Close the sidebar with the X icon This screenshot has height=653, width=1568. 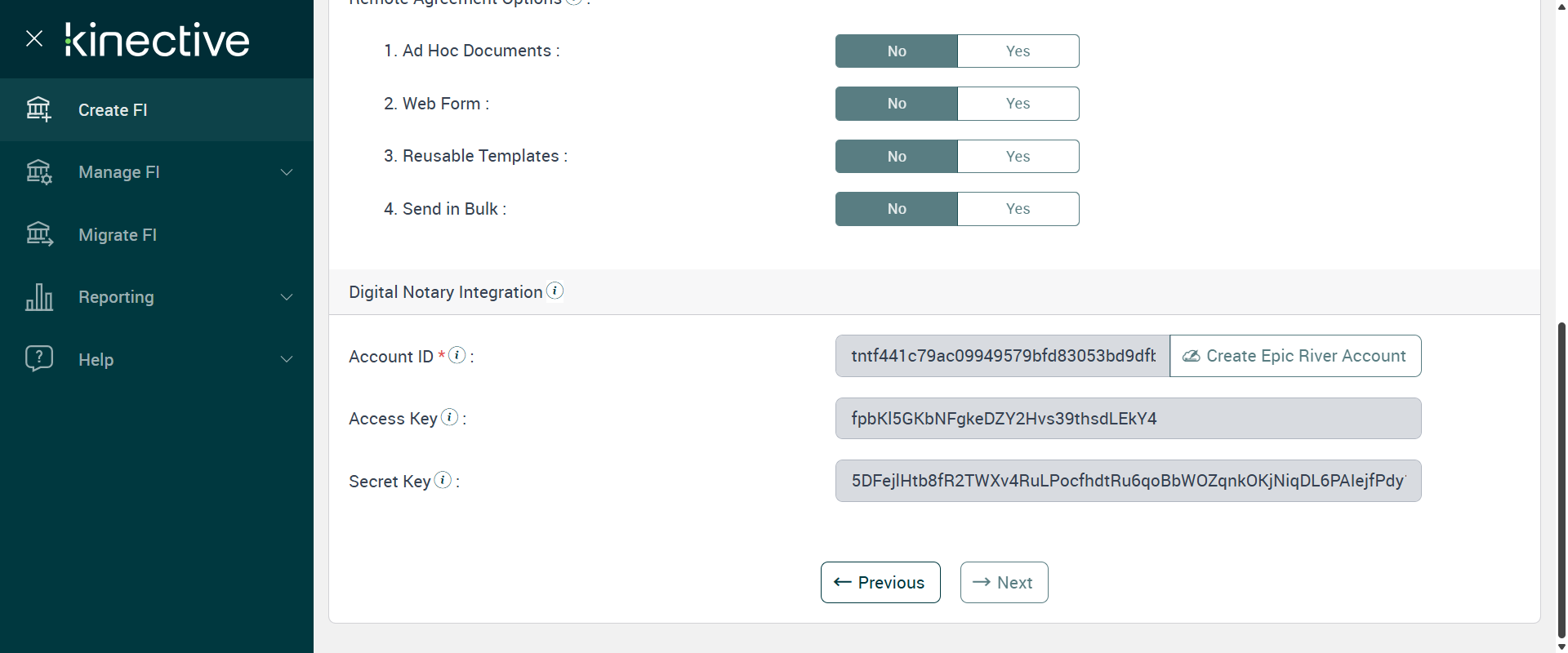(x=34, y=38)
